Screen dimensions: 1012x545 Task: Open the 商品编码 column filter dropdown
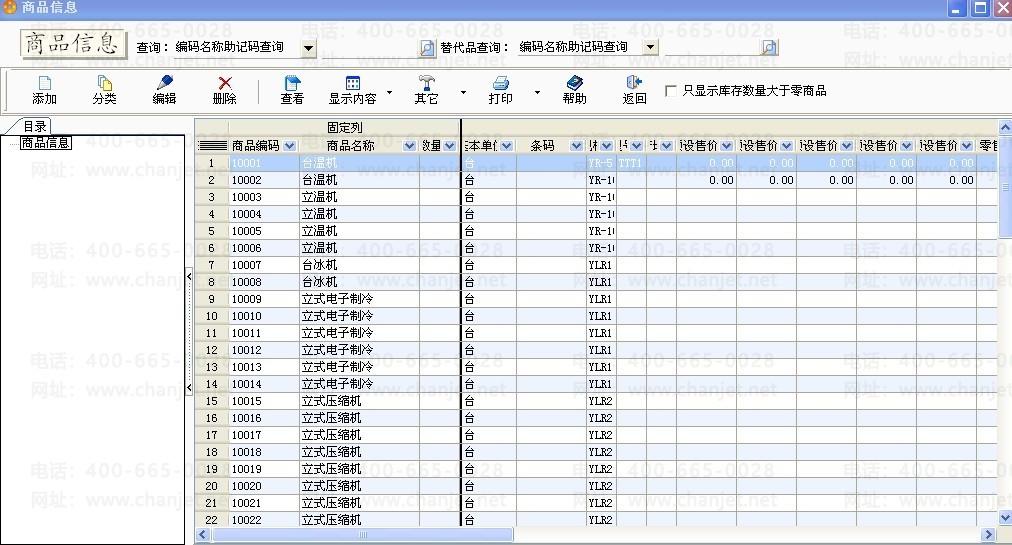click(290, 146)
